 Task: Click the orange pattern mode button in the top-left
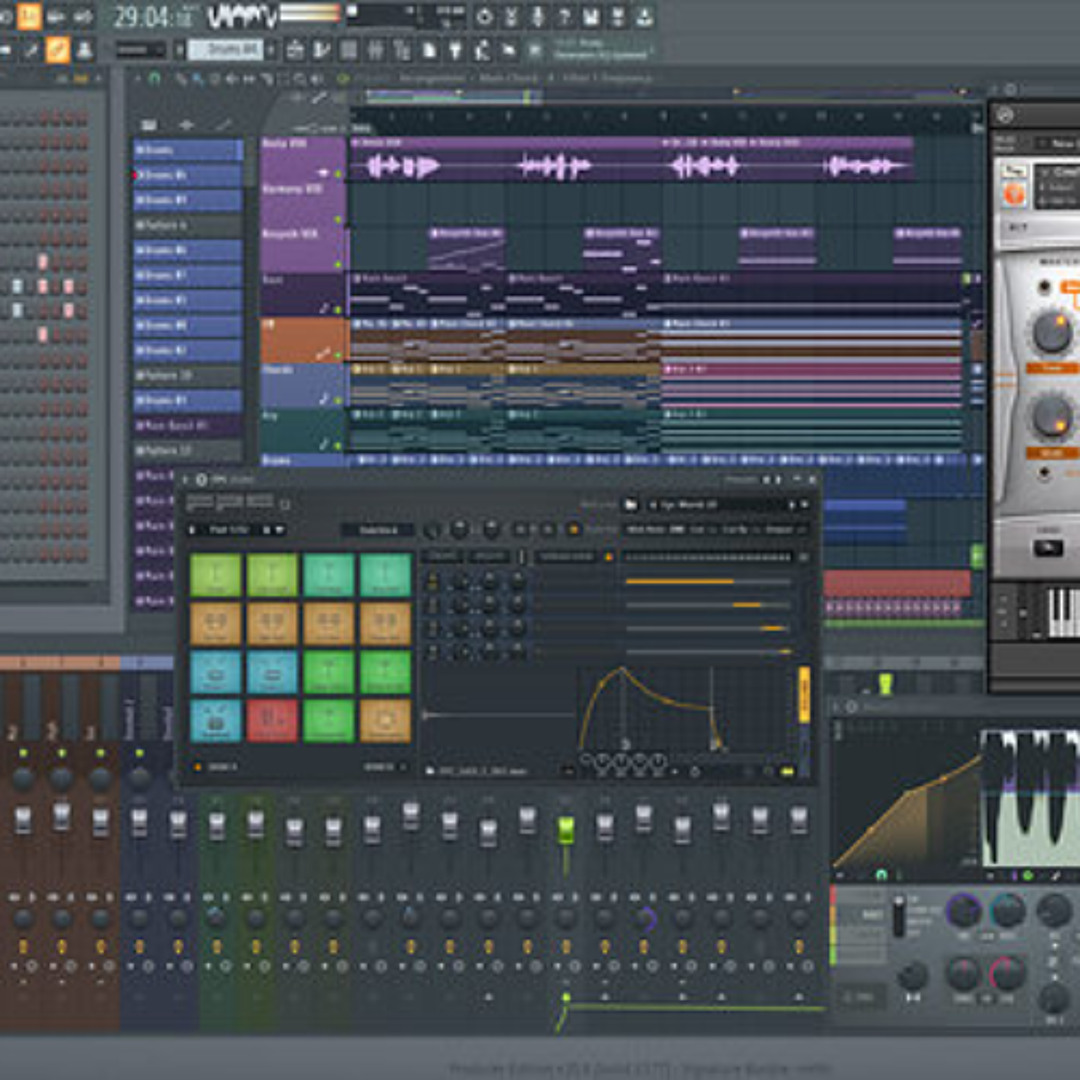(x=29, y=16)
